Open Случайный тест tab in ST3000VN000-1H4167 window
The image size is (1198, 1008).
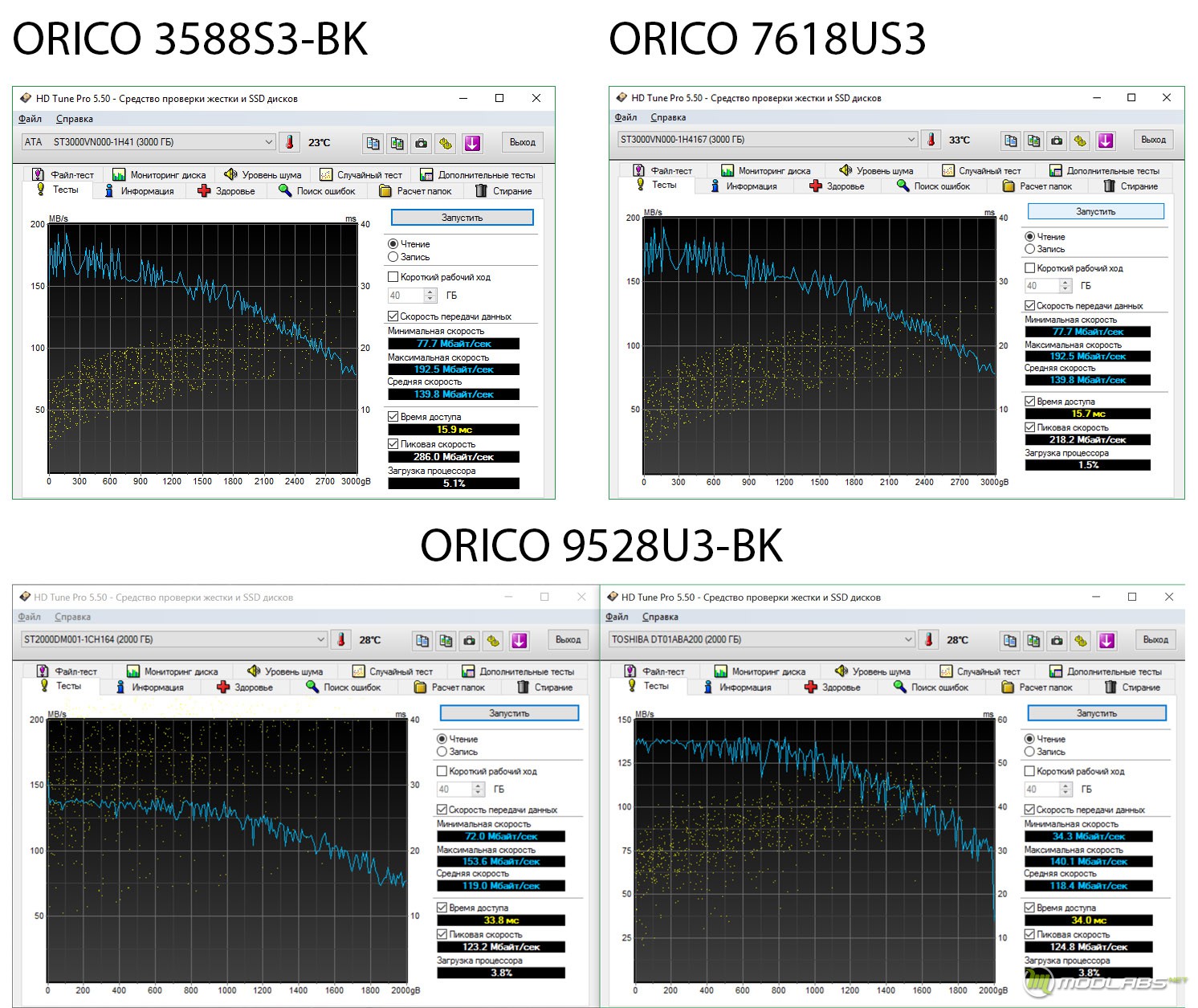(981, 170)
